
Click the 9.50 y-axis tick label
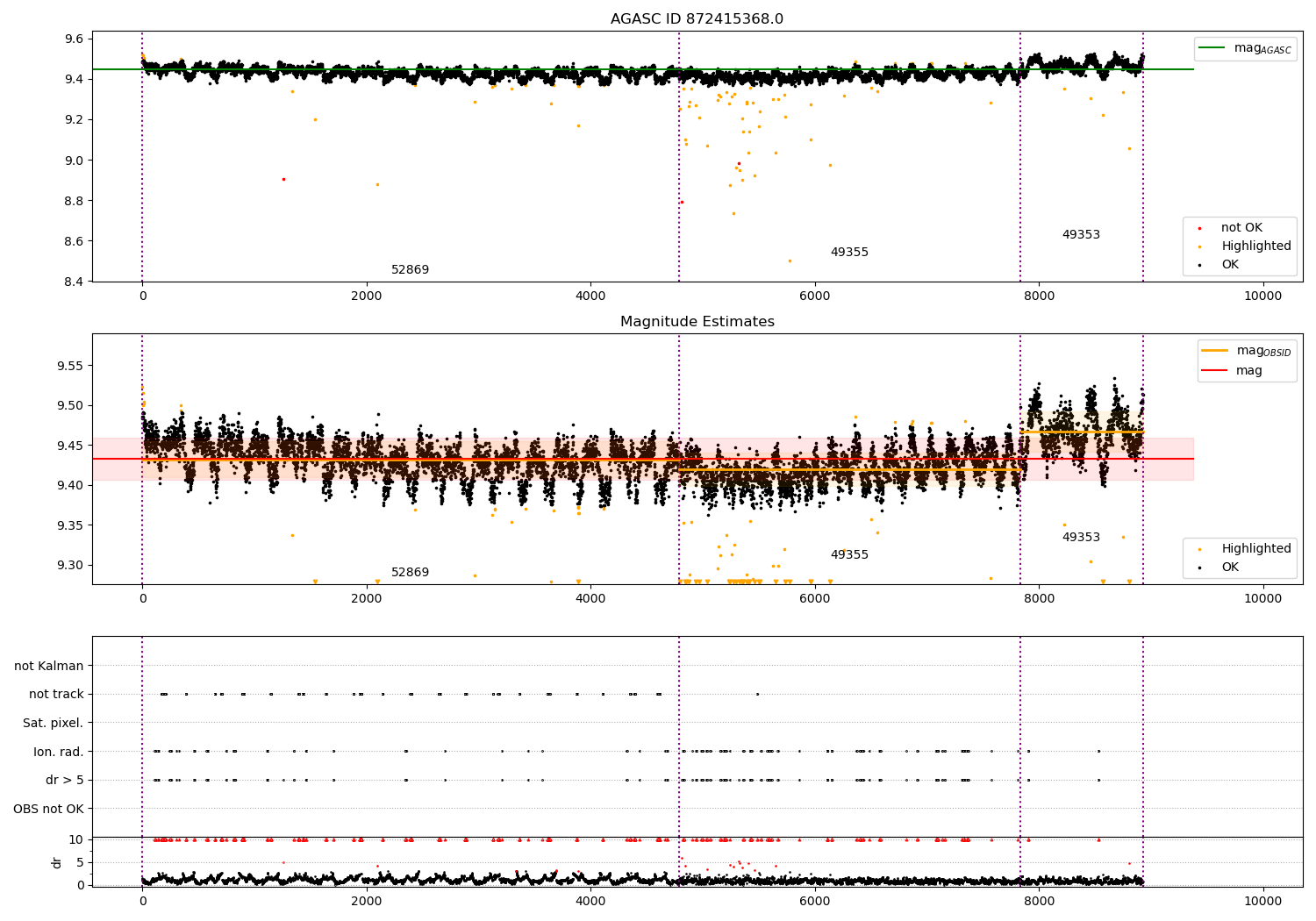(x=70, y=406)
